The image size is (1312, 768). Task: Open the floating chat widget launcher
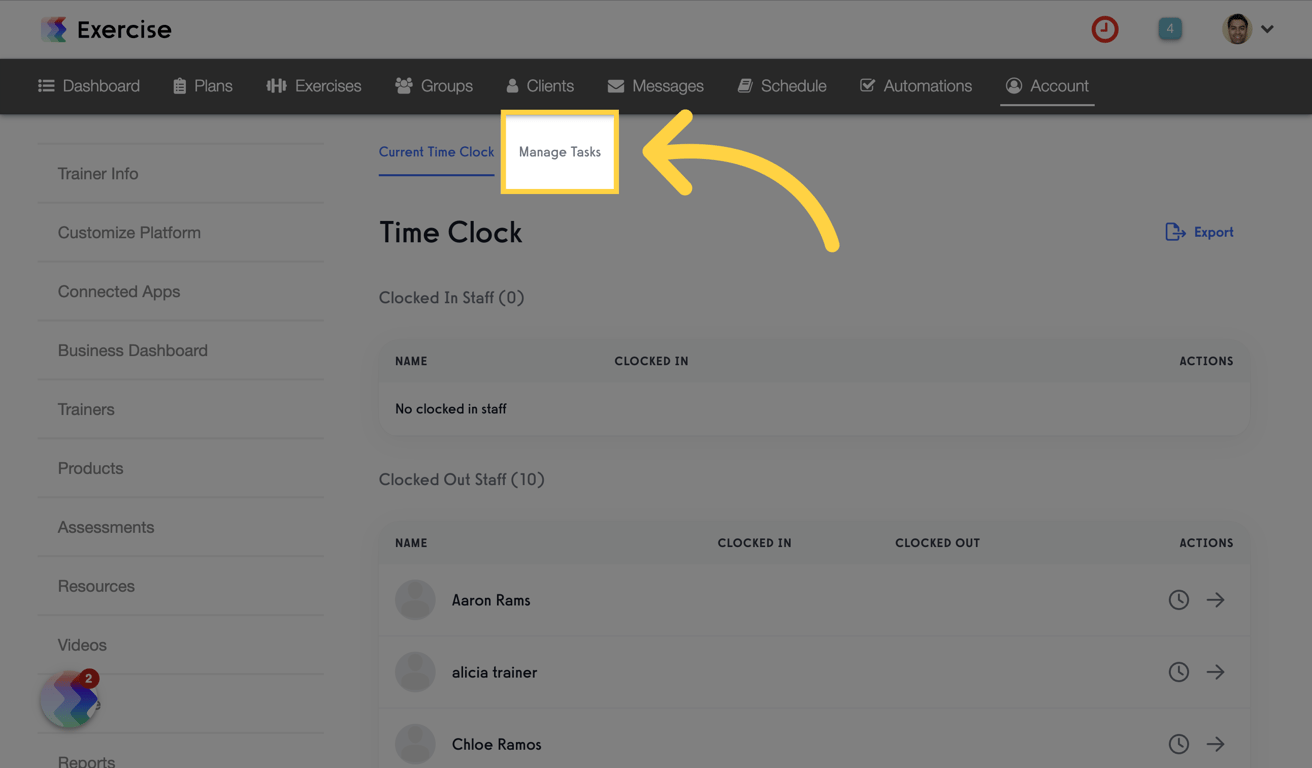pos(69,700)
